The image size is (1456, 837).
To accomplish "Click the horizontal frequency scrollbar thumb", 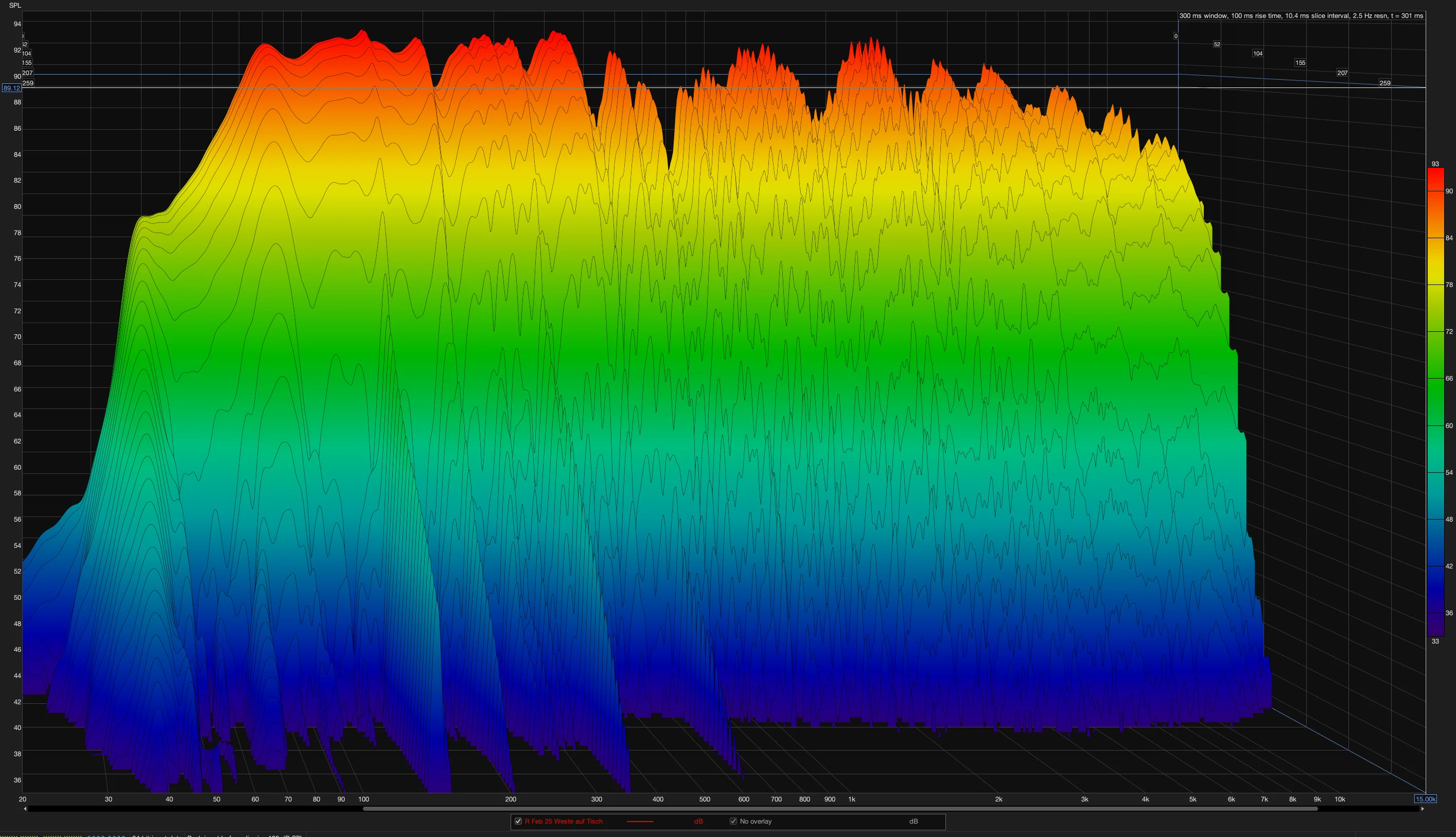I will click(x=840, y=809).
